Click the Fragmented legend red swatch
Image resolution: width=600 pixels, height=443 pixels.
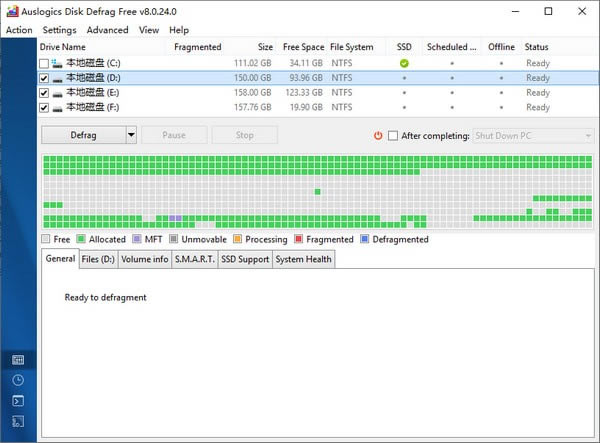298,239
